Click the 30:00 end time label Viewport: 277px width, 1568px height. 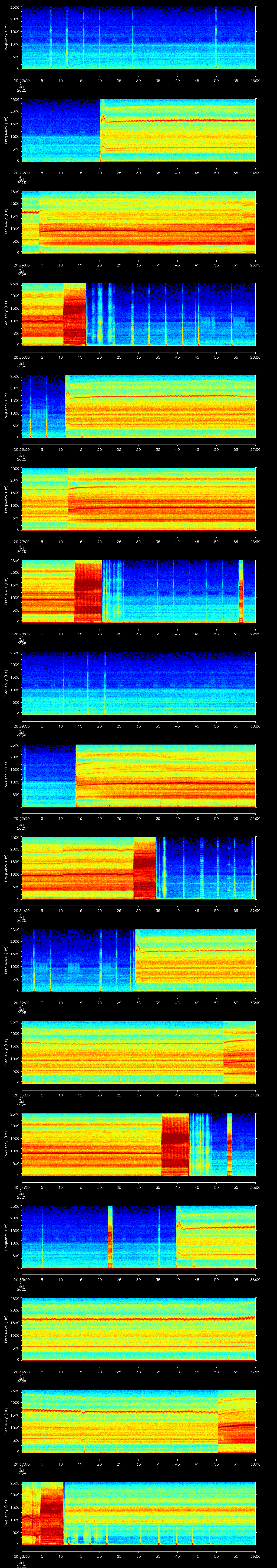pos(255,726)
